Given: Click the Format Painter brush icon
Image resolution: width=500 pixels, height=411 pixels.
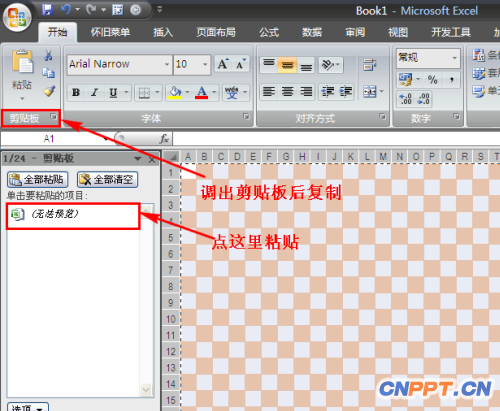Looking at the screenshot, I should pos(49,91).
